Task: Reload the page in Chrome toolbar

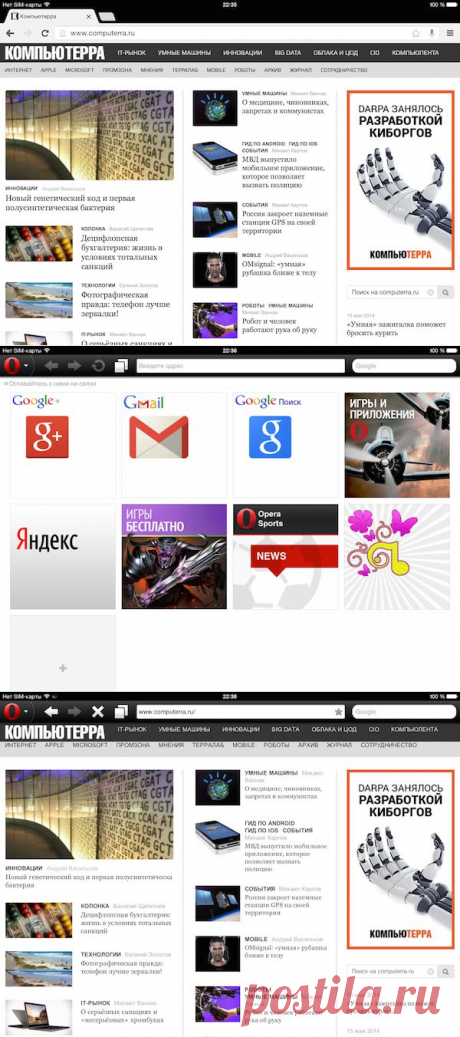Action: (x=45, y=32)
